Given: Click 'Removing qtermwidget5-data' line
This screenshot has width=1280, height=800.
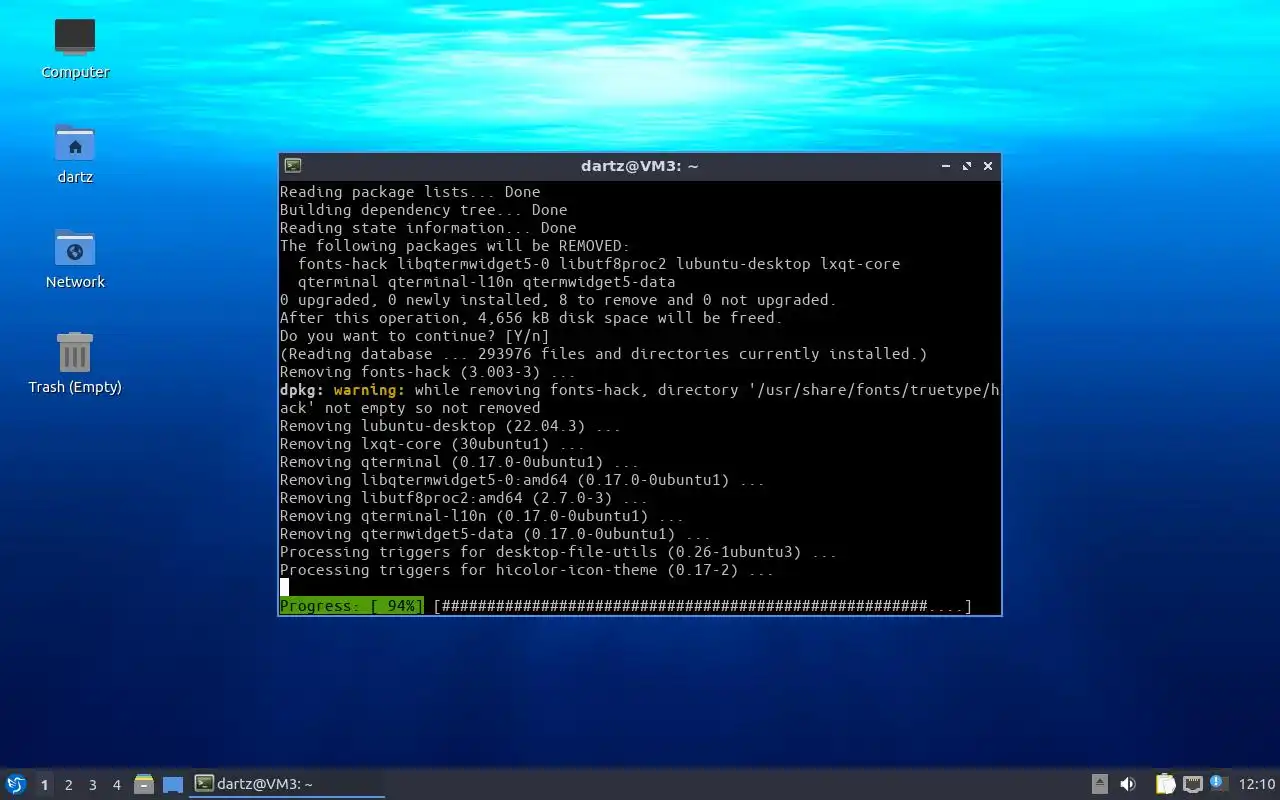Looking at the screenshot, I should [x=495, y=534].
